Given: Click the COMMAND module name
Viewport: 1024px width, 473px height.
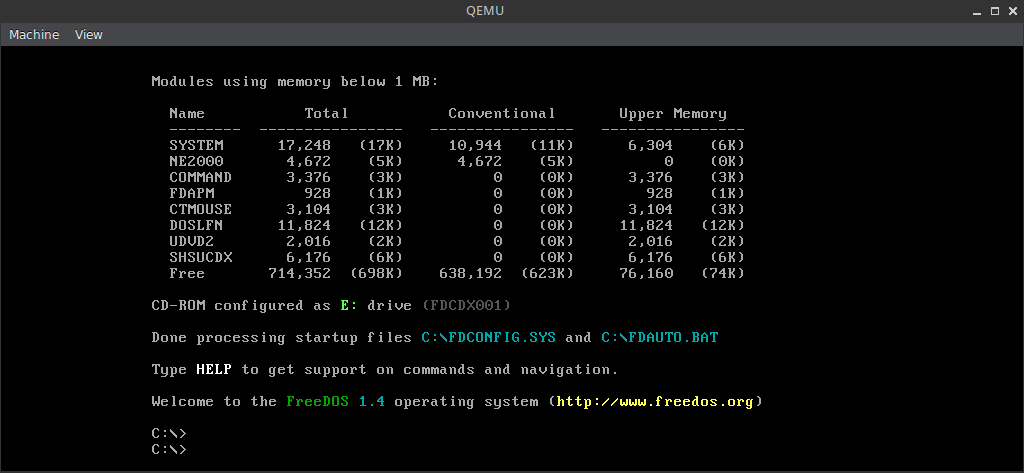Looking at the screenshot, I should pos(200,178).
